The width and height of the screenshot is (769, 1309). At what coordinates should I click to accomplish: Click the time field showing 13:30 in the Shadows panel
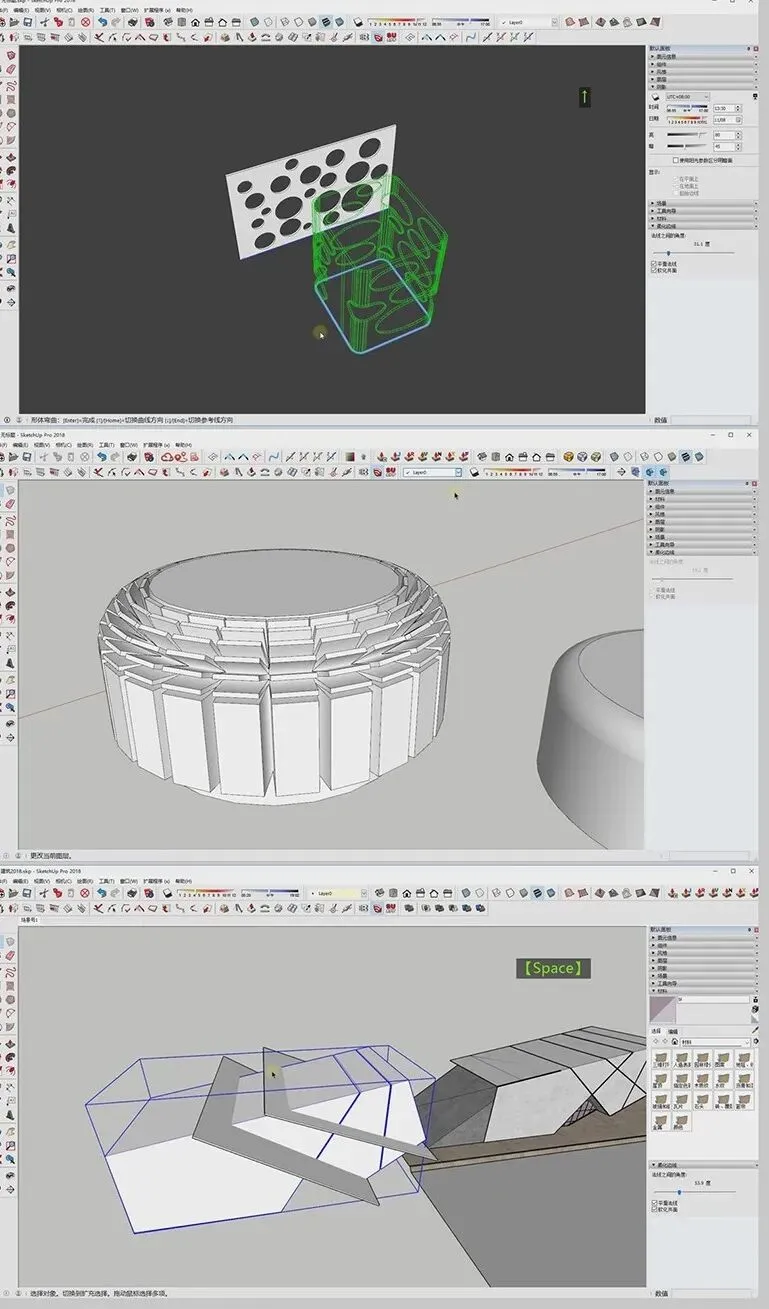(725, 108)
